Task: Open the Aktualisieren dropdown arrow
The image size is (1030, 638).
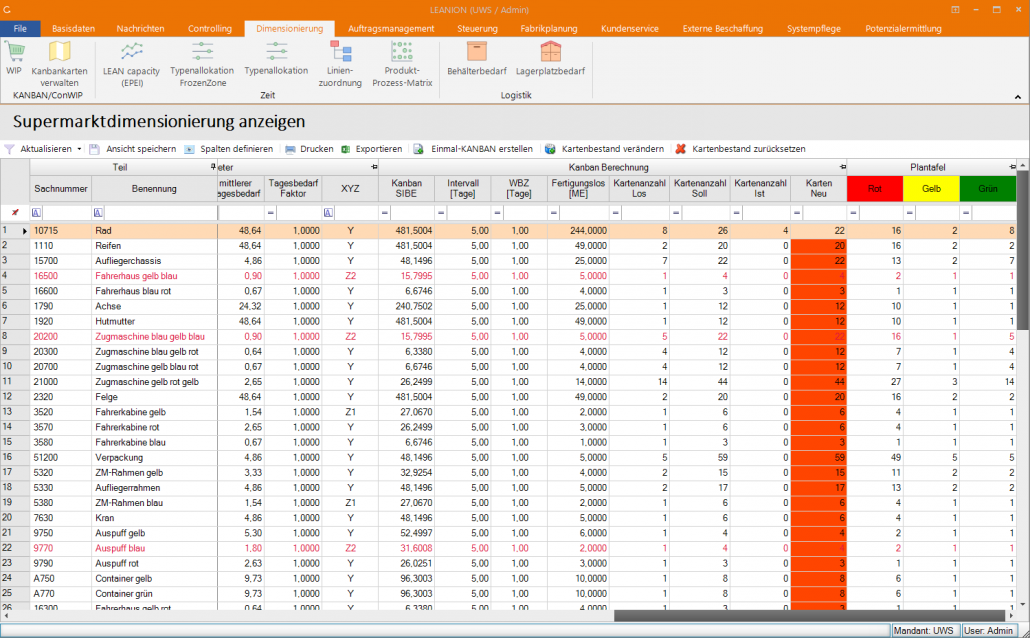Action: tap(79, 149)
